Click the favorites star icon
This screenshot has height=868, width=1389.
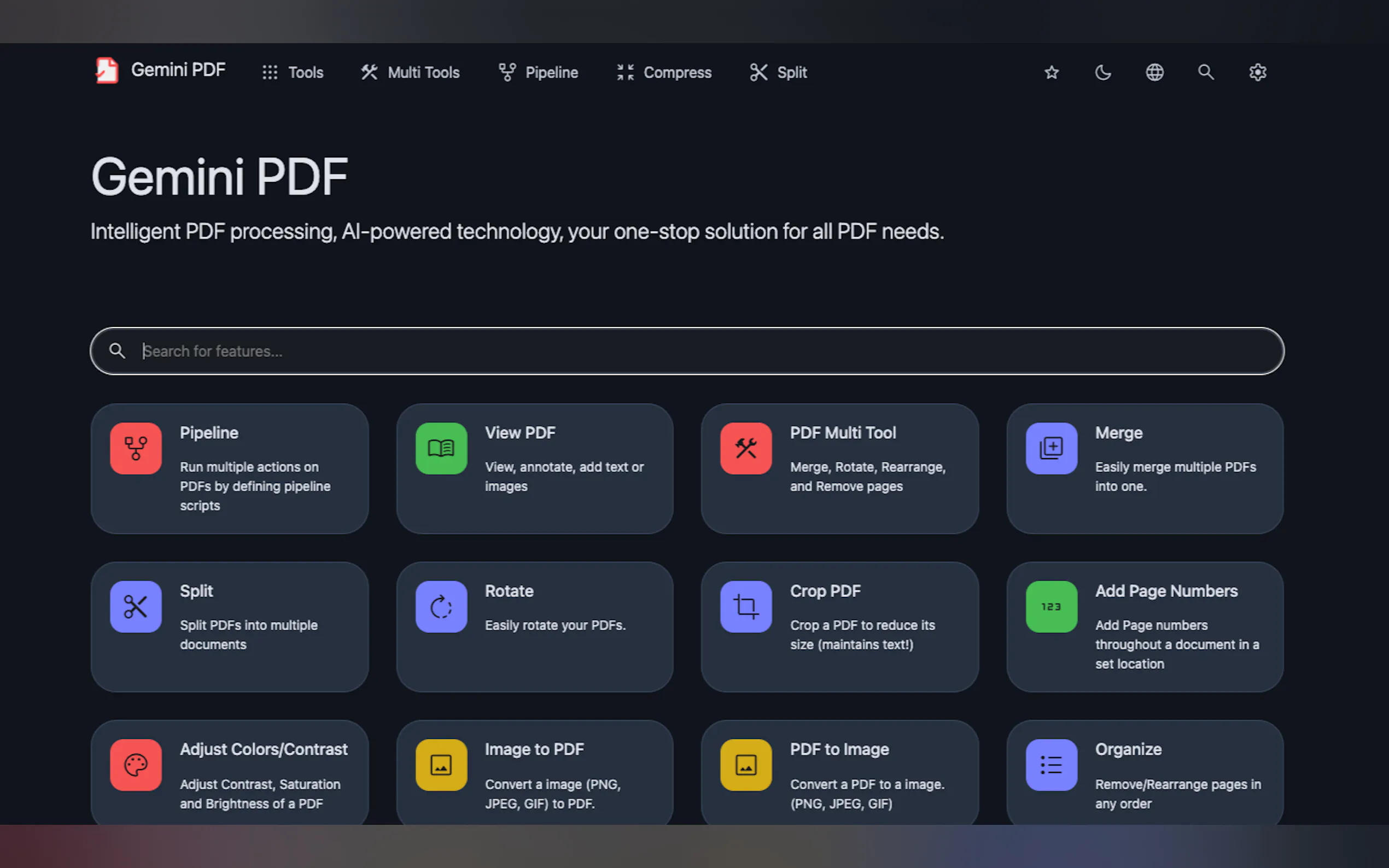1052,72
